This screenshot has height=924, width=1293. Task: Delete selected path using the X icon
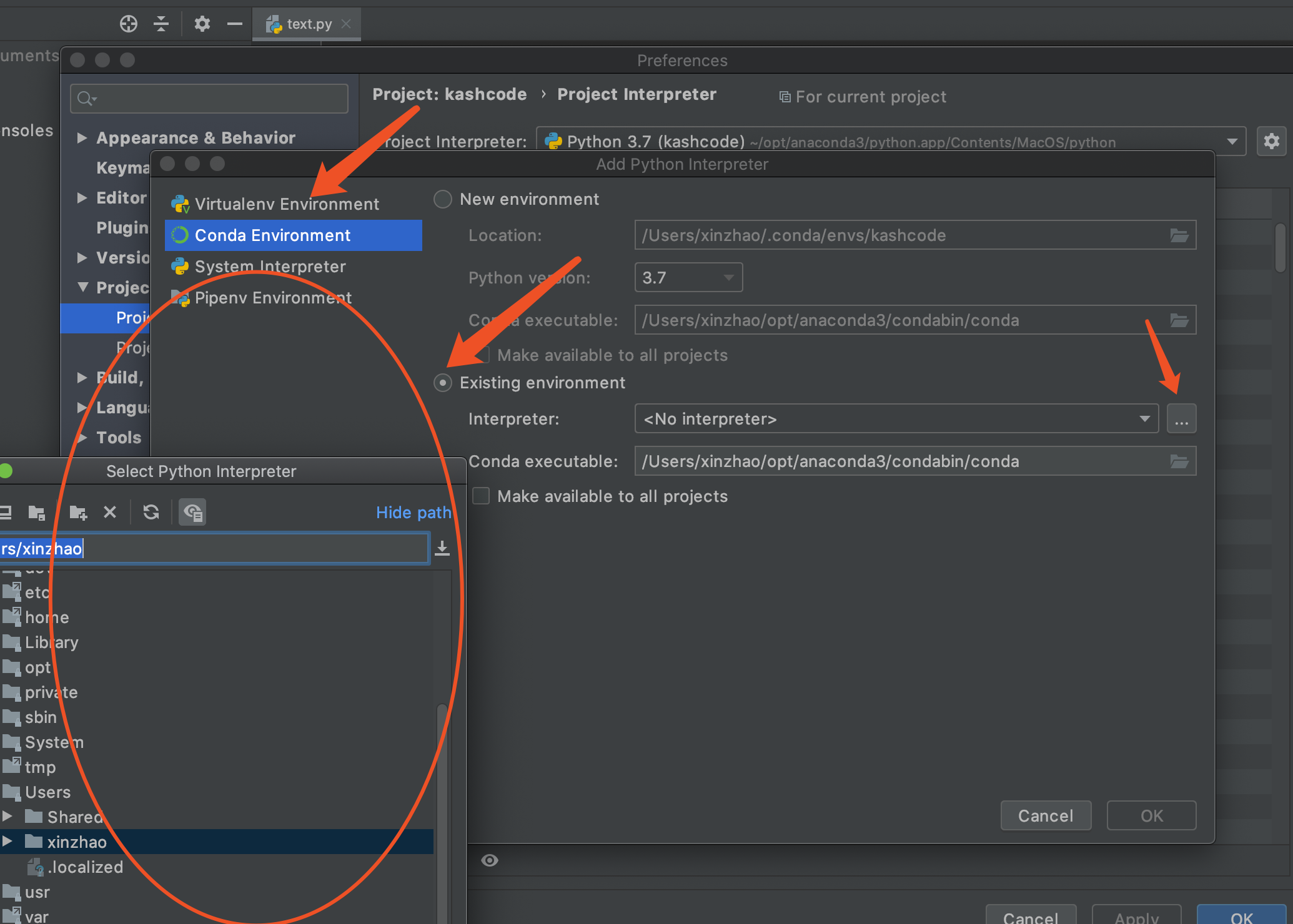(110, 512)
